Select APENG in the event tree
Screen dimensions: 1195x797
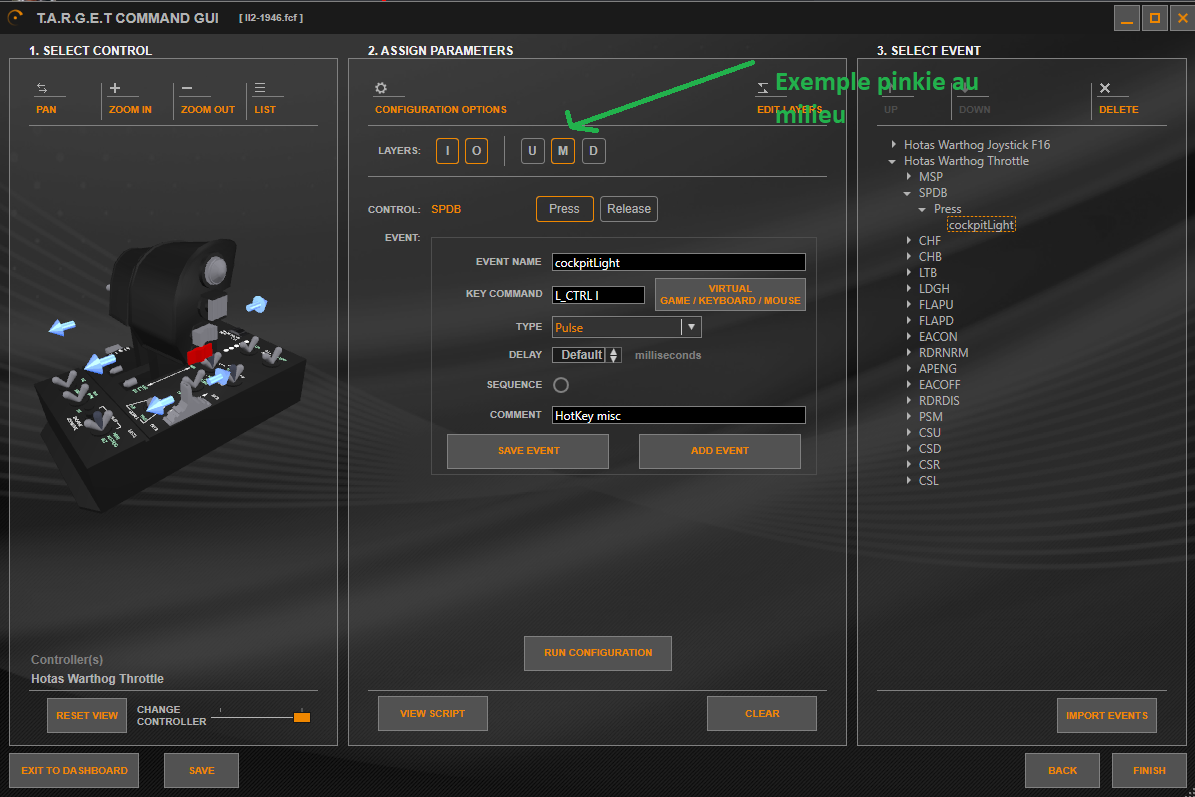(937, 369)
